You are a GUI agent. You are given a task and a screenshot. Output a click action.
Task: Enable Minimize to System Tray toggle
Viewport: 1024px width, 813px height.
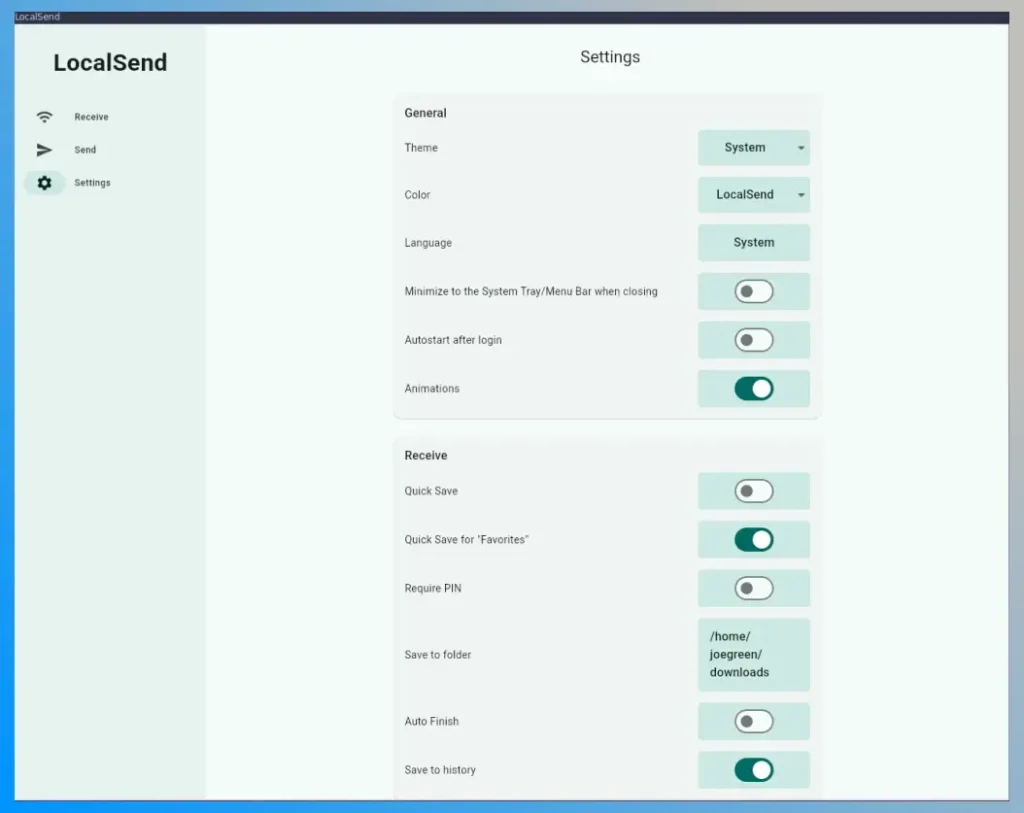tap(753, 292)
